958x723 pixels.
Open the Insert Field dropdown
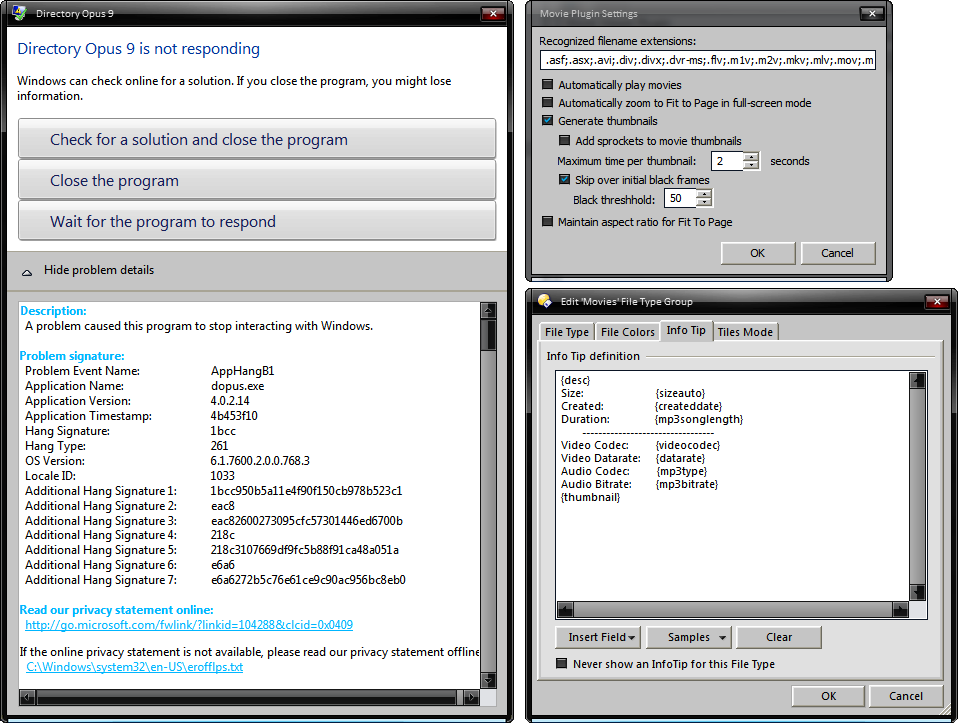598,637
